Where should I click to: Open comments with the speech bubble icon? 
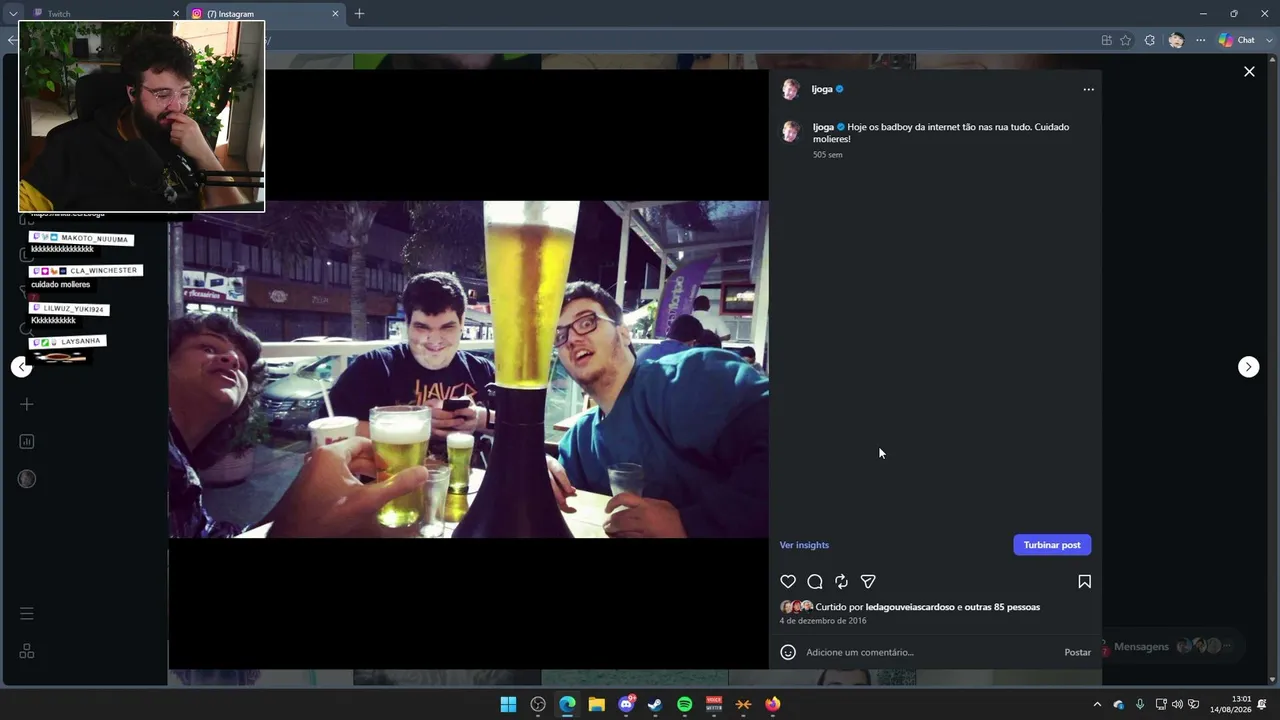(815, 581)
